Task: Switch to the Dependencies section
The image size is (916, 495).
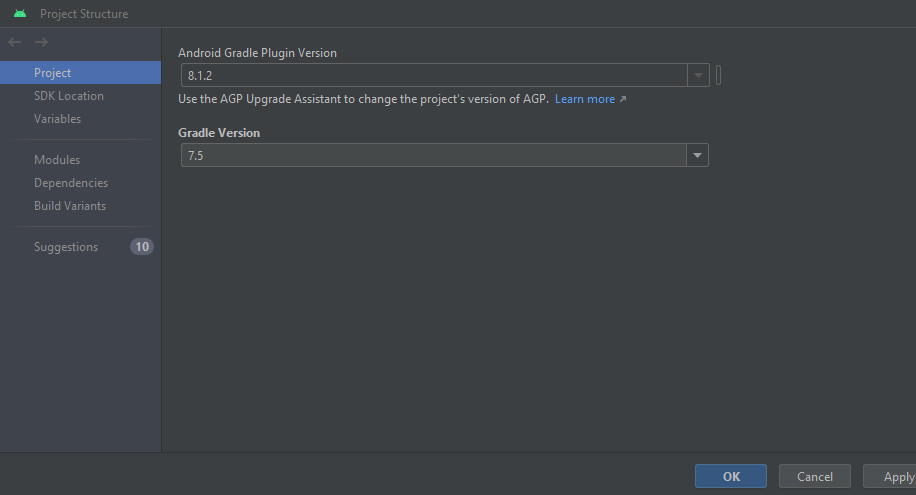Action: coord(71,183)
